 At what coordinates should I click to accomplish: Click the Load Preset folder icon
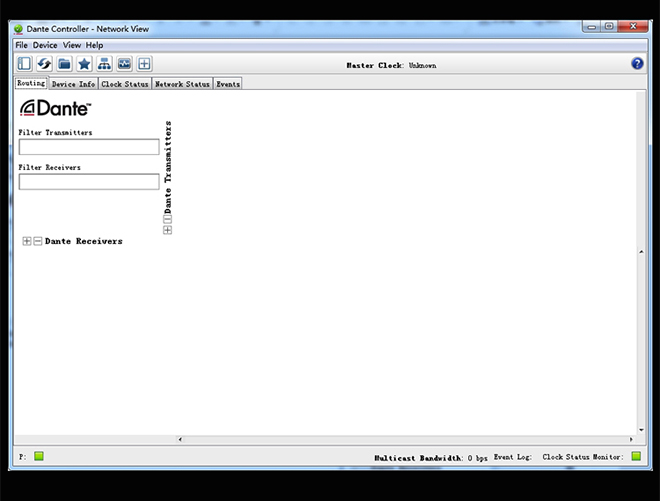tap(64, 64)
